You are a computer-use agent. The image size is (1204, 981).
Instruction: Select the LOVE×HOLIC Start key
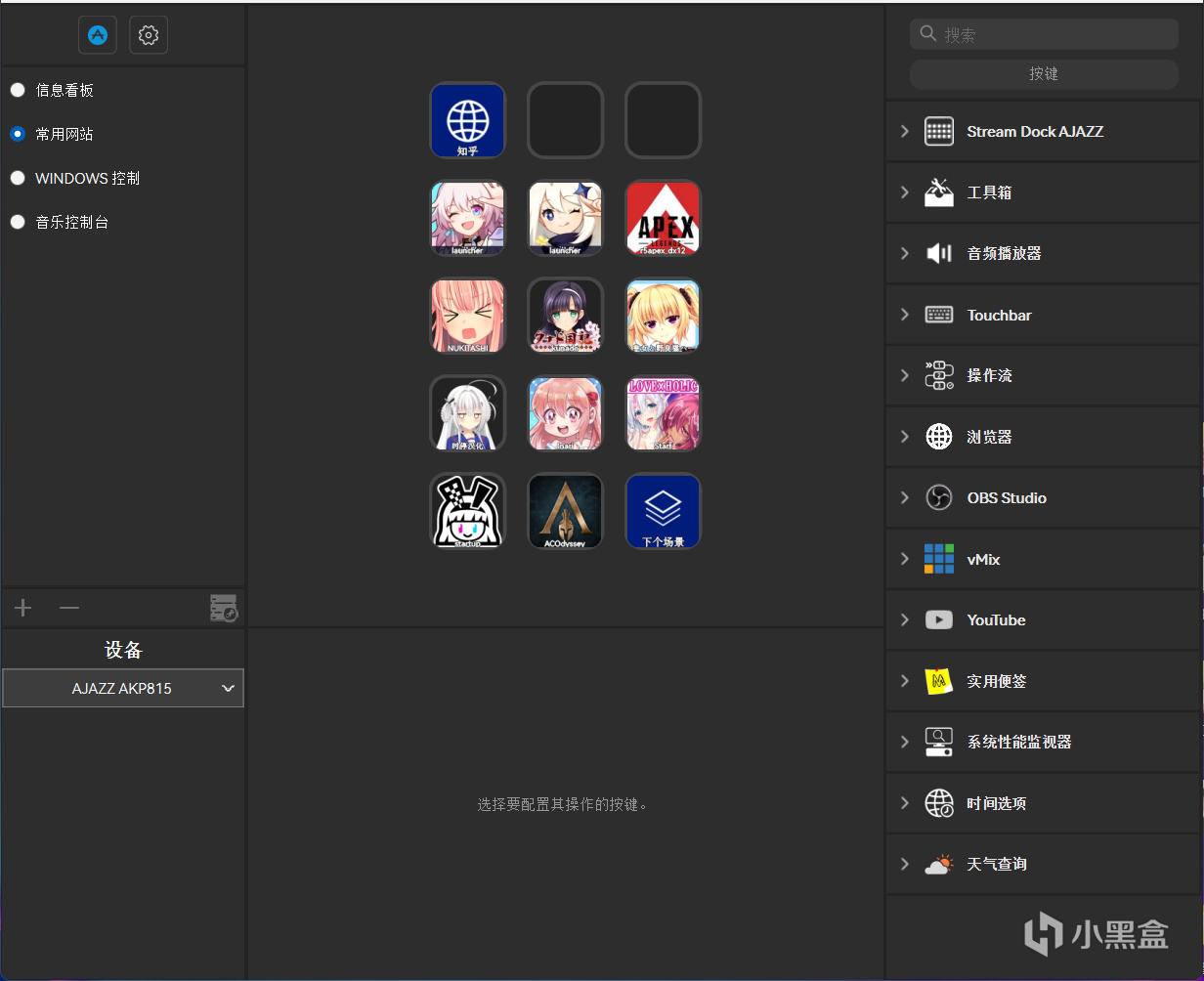664,413
